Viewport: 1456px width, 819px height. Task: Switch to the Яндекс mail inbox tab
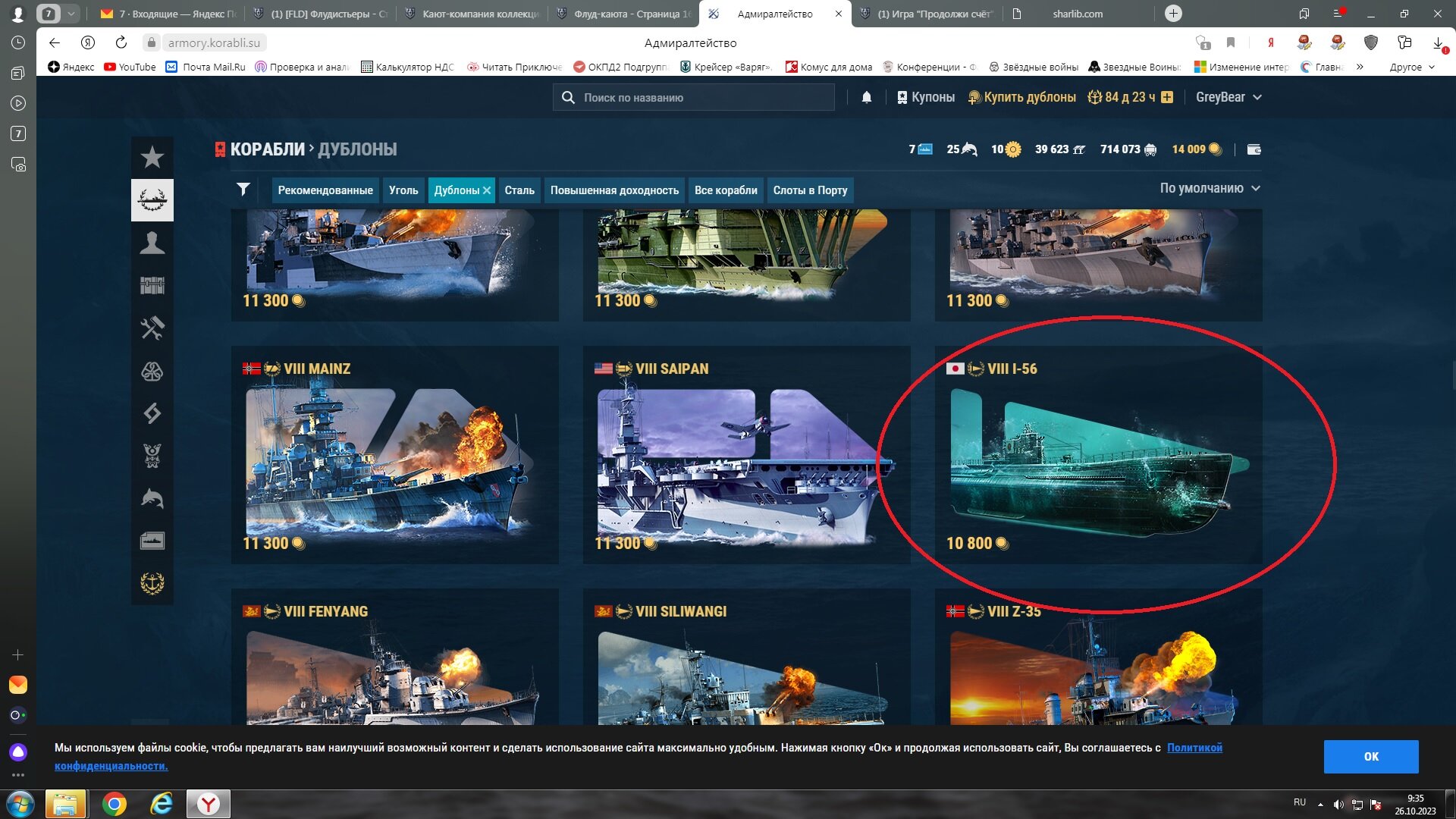pyautogui.click(x=168, y=14)
